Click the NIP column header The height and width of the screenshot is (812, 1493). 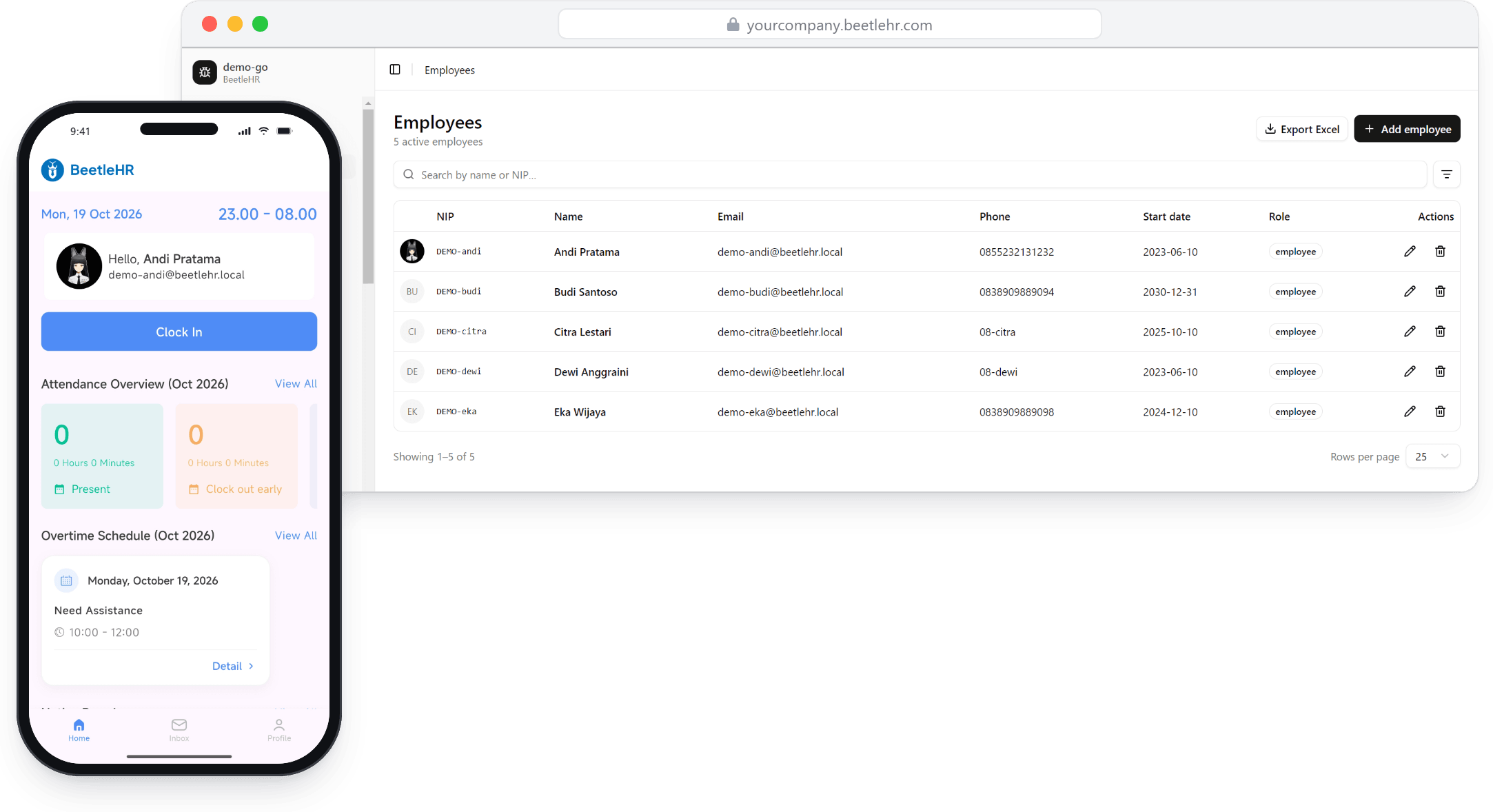pos(445,216)
